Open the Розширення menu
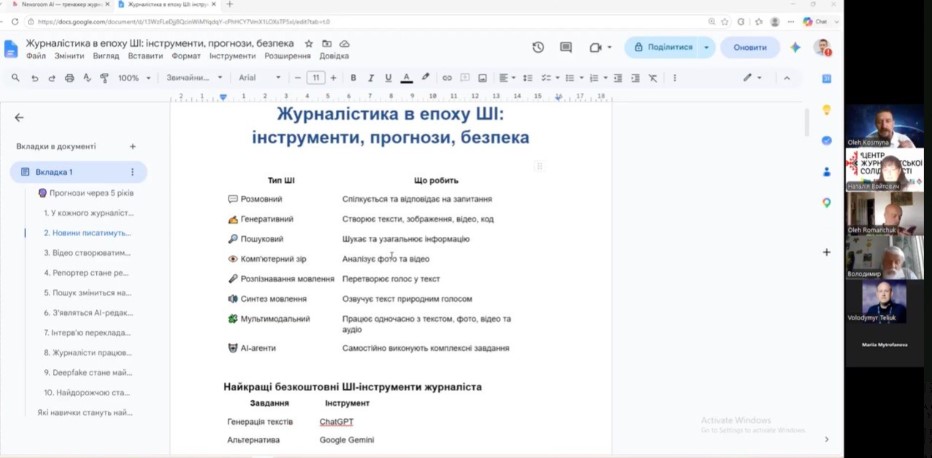 (288, 56)
